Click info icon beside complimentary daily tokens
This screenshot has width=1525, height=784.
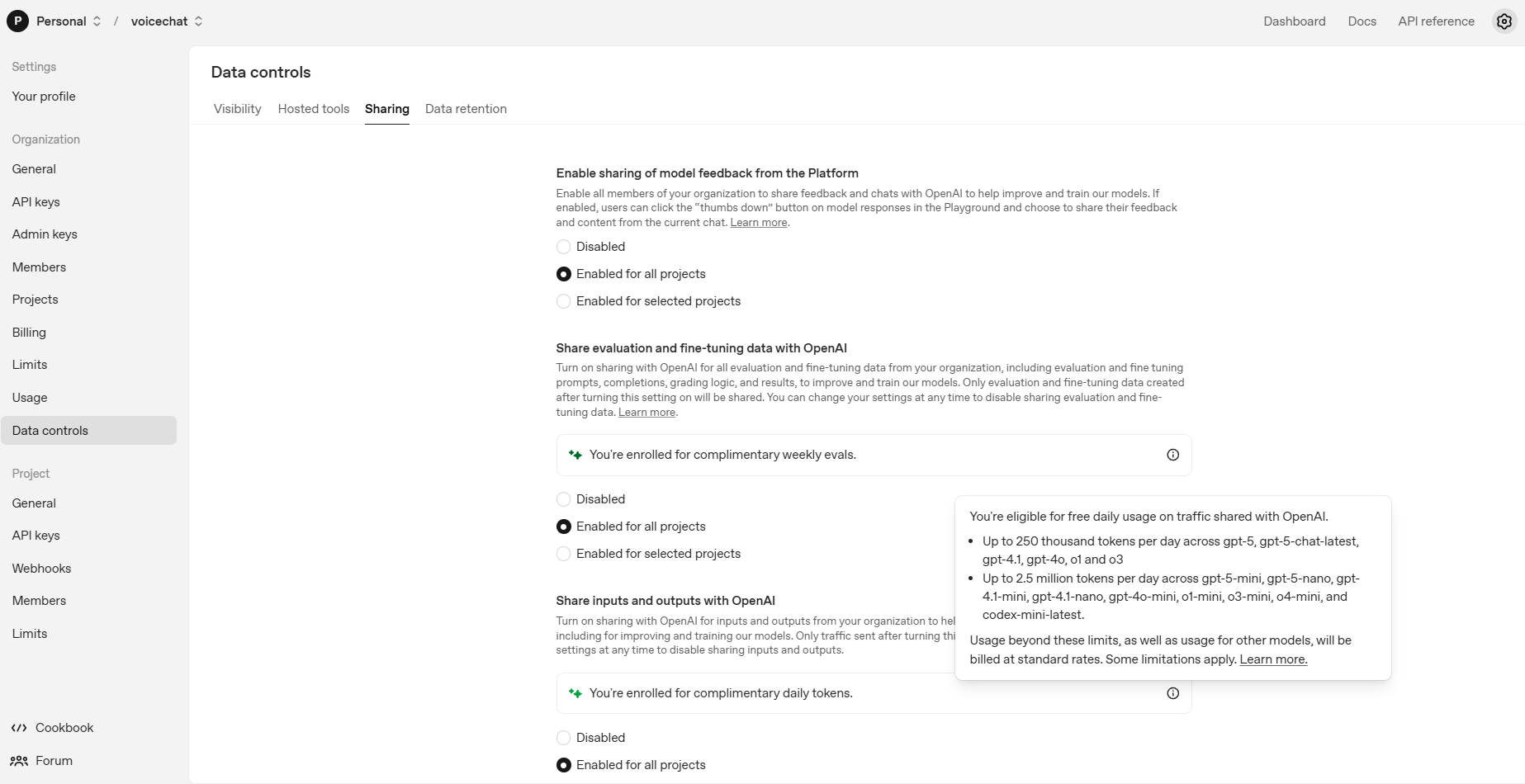tap(1172, 693)
